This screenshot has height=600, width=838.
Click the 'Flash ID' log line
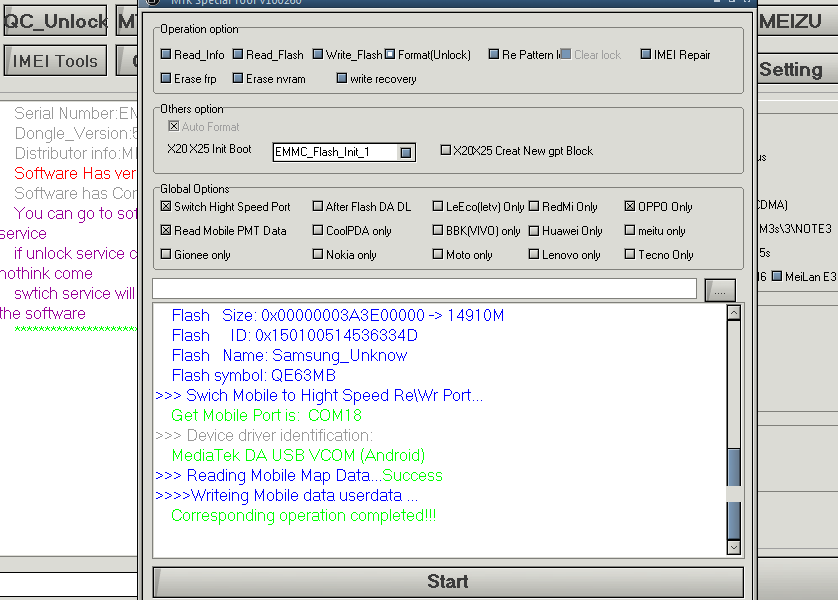[x=294, y=335]
